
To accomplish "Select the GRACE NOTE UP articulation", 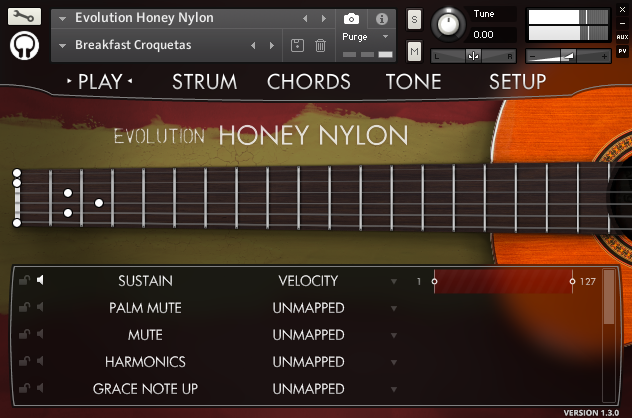I will tap(145, 388).
